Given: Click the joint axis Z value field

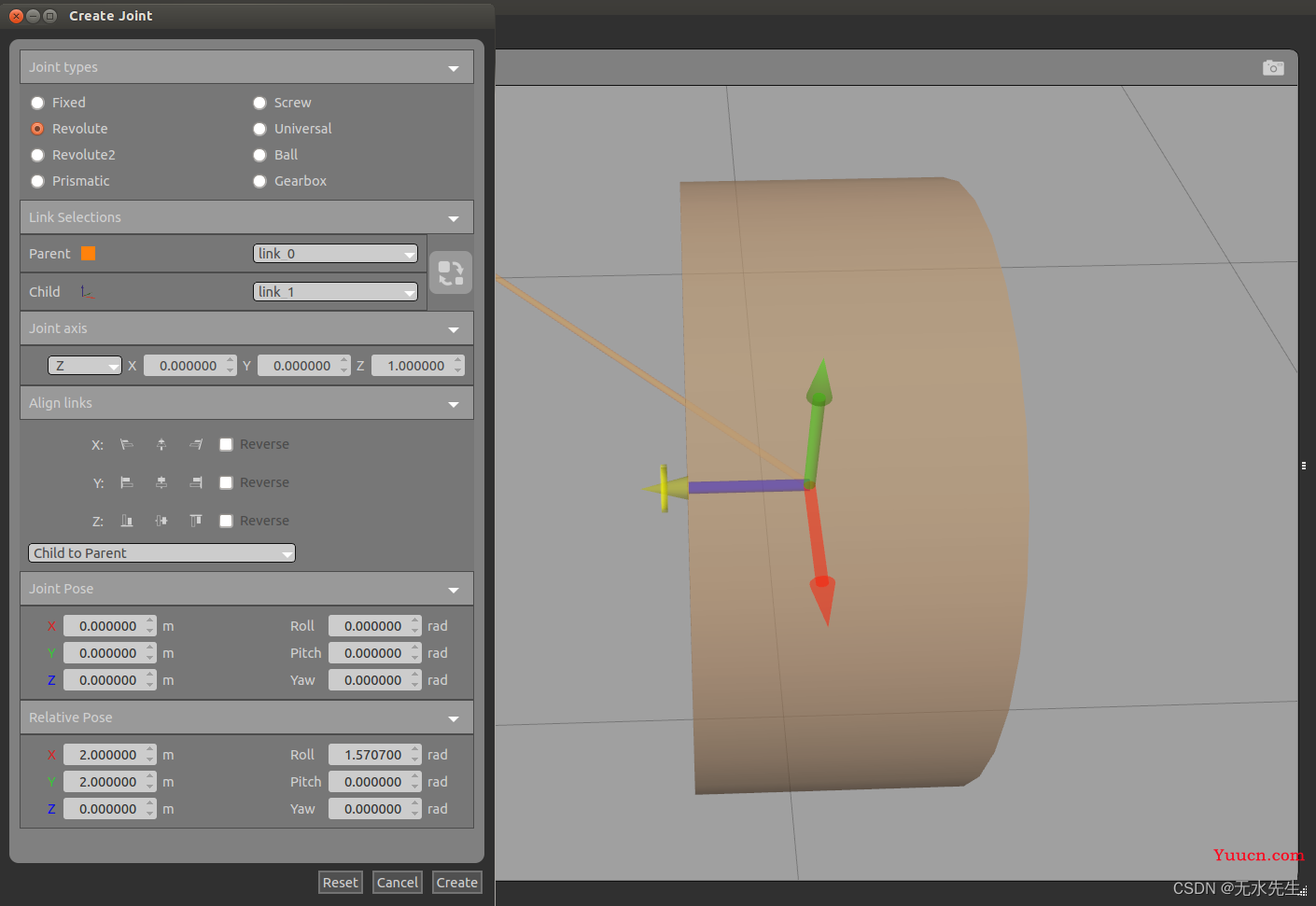Looking at the screenshot, I should [x=418, y=366].
